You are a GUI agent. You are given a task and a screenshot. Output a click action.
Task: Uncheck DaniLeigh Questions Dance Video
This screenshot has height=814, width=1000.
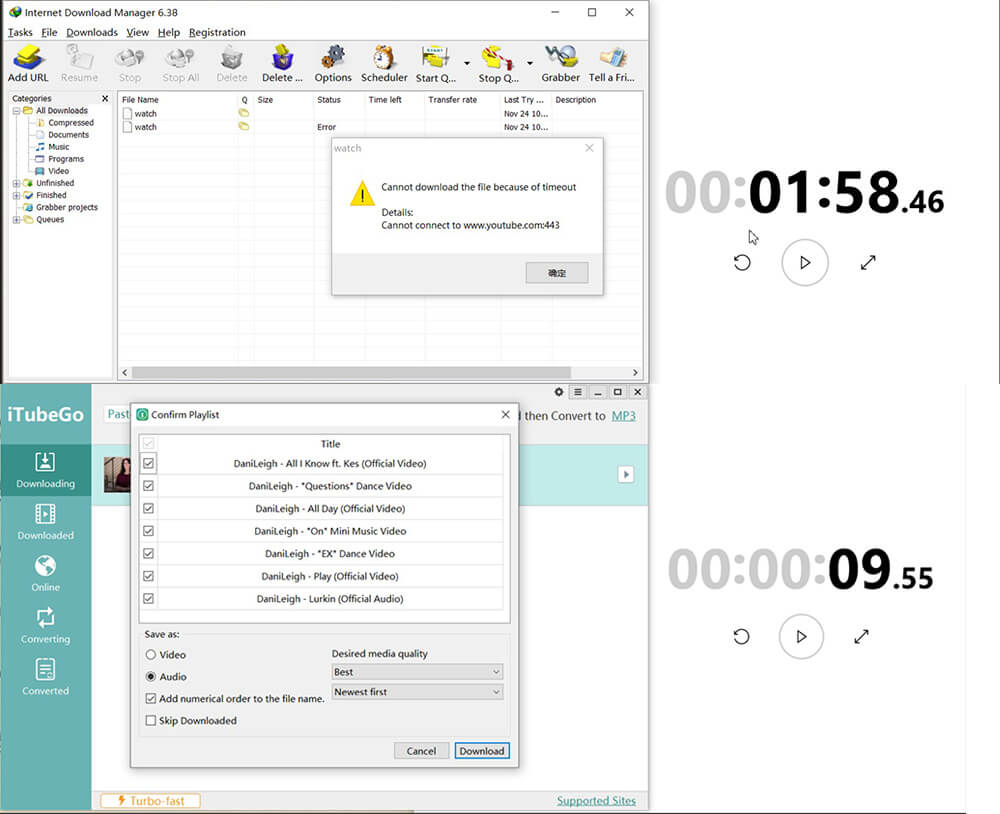(149, 485)
